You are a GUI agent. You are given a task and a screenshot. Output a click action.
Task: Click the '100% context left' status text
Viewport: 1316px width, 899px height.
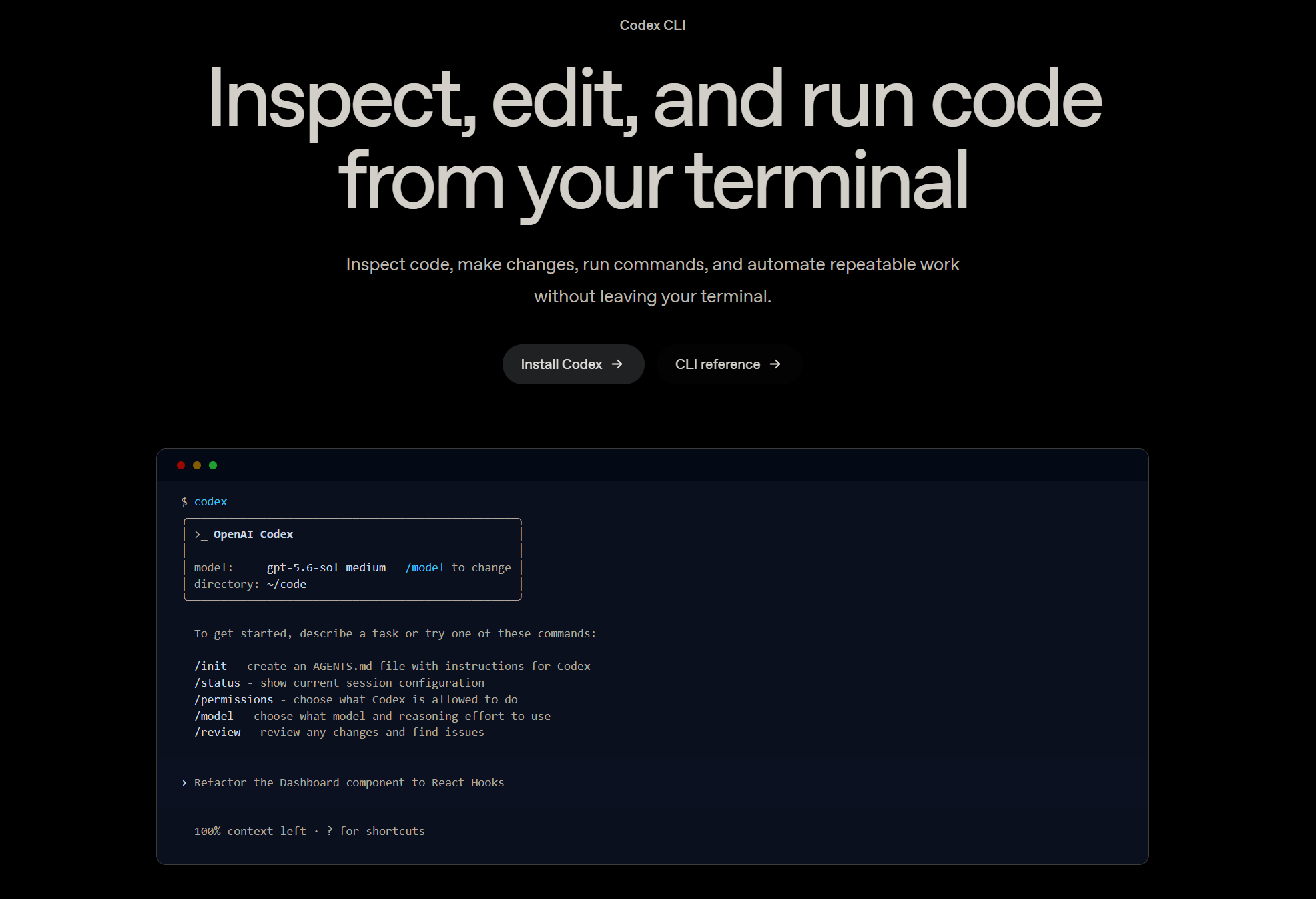tap(250, 831)
